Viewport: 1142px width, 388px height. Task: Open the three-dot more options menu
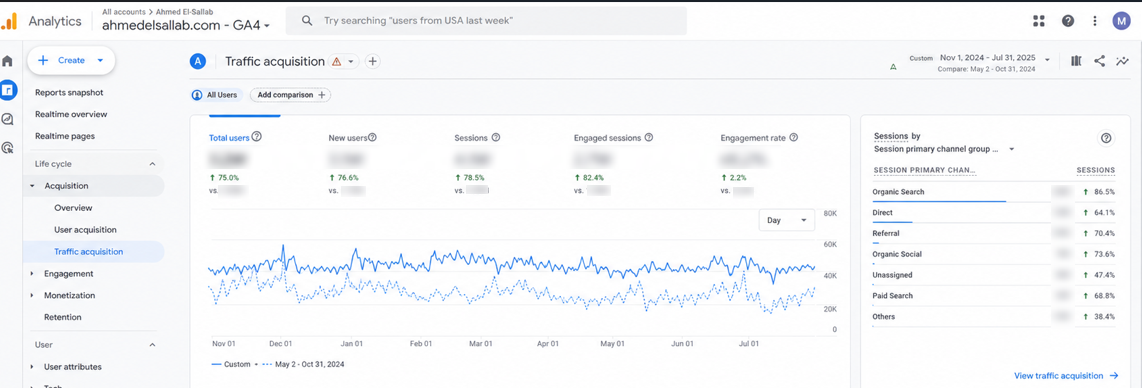1095,21
